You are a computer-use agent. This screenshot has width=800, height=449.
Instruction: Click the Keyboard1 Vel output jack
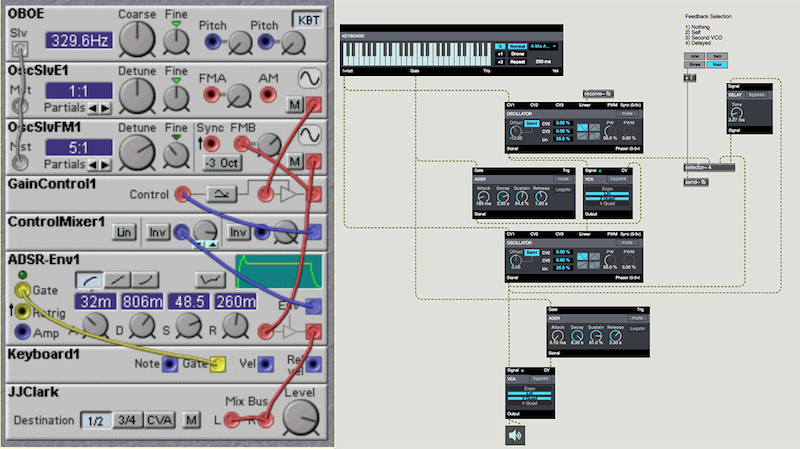[x=265, y=364]
